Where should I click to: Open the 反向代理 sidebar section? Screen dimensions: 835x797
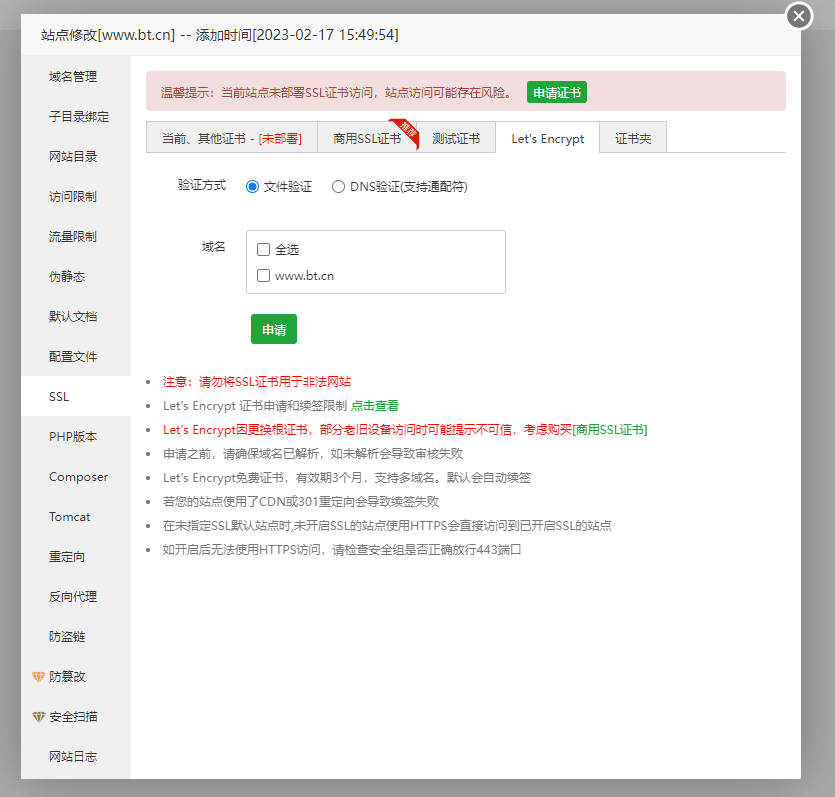[73, 597]
